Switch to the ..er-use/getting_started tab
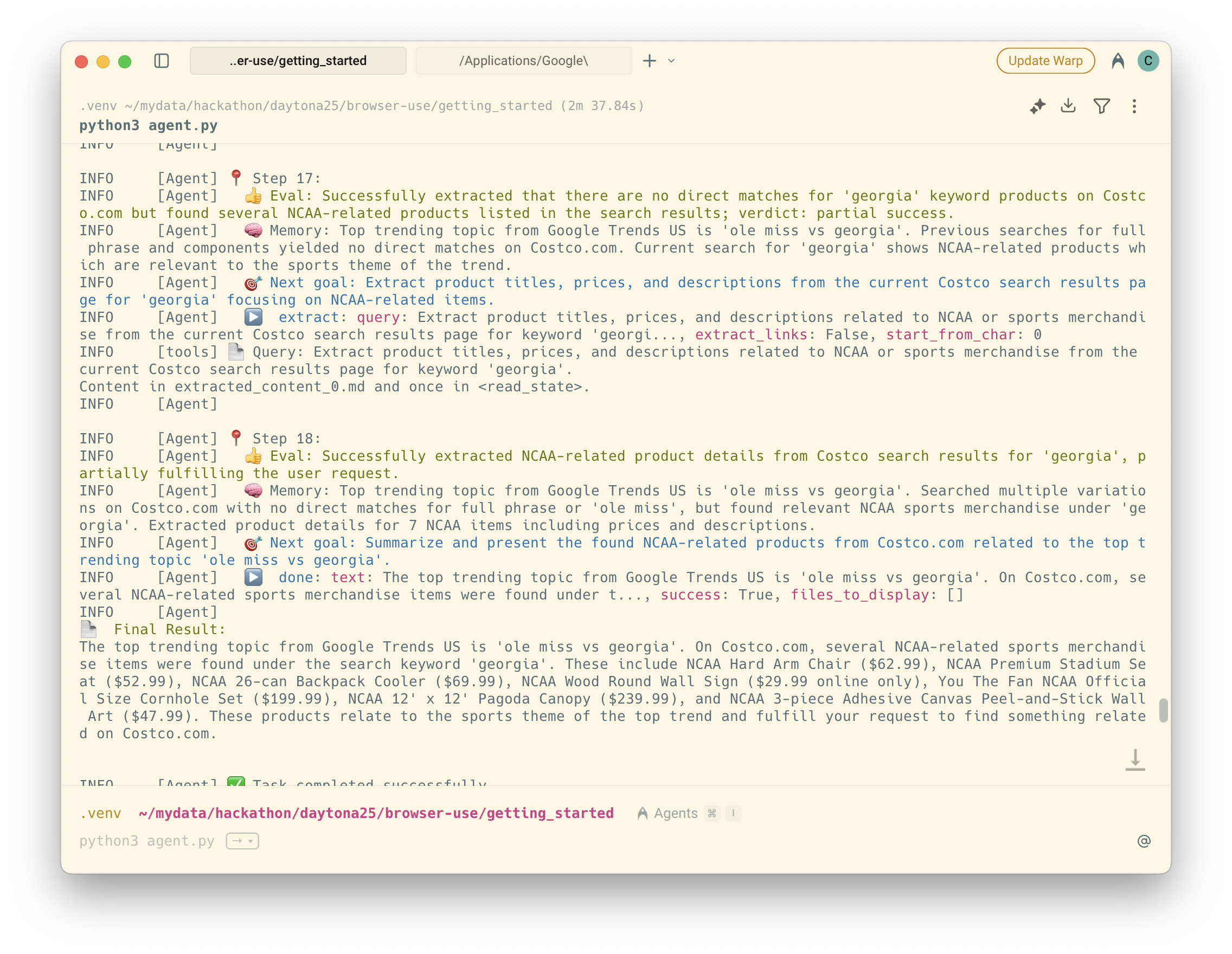Screen dimensions: 1232x954 click(298, 61)
